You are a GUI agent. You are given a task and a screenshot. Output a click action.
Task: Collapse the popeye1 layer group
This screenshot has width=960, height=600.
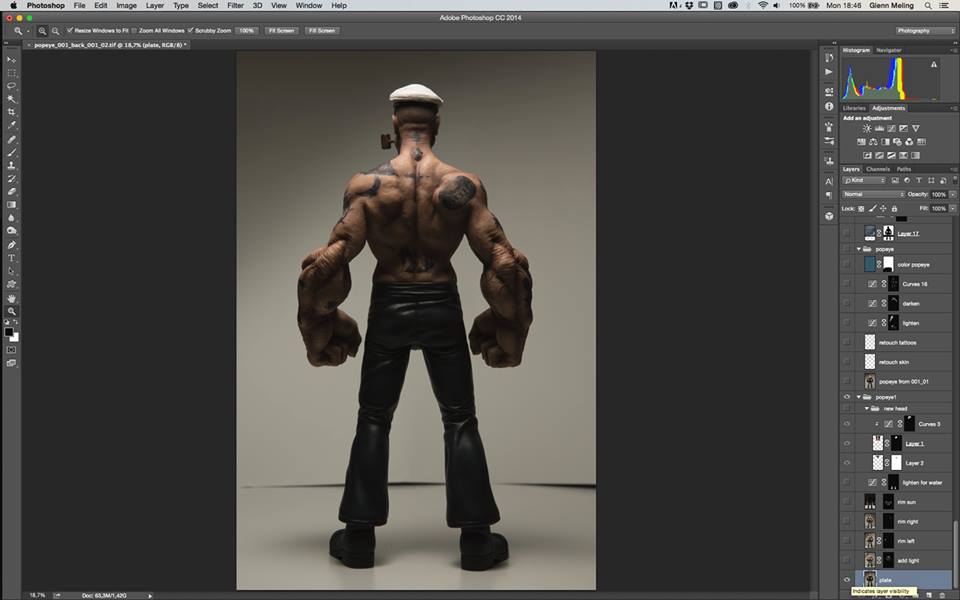click(x=859, y=397)
